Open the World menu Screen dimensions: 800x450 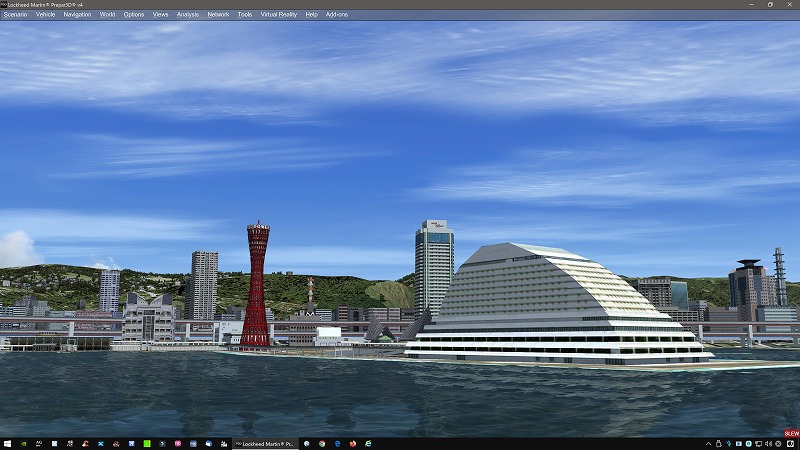tap(107, 15)
